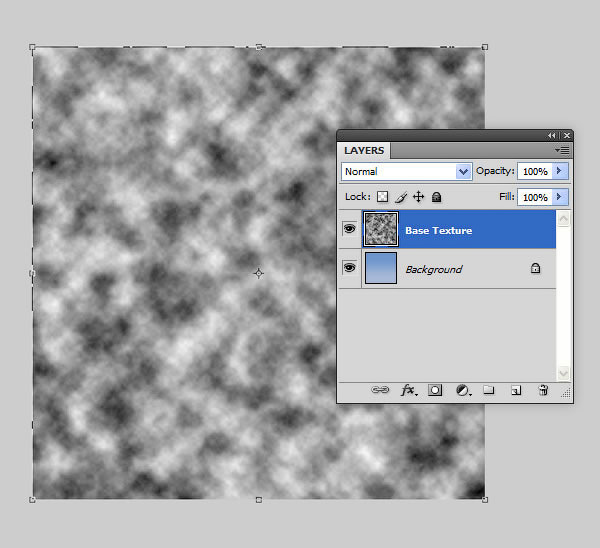Click the bottom-middle transform handle
Screen dimensions: 600x548
click(x=259, y=500)
